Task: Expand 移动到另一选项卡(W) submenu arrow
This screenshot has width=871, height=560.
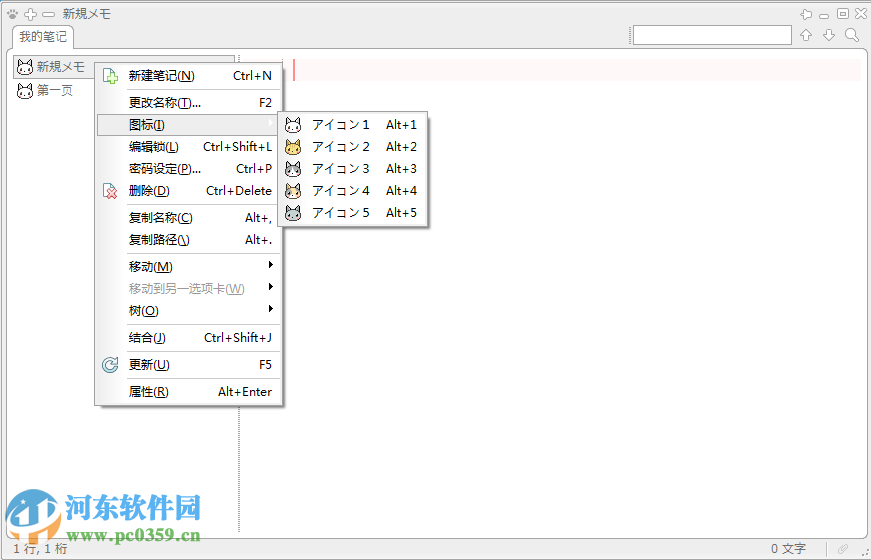Action: [271, 287]
